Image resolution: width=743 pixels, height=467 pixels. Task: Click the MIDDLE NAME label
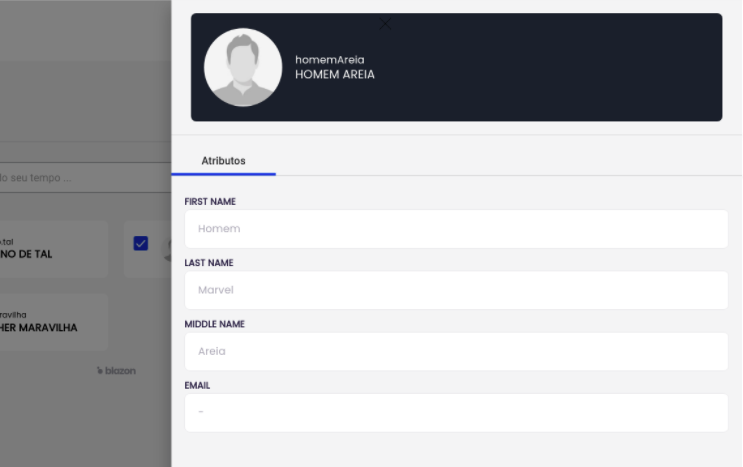point(214,324)
